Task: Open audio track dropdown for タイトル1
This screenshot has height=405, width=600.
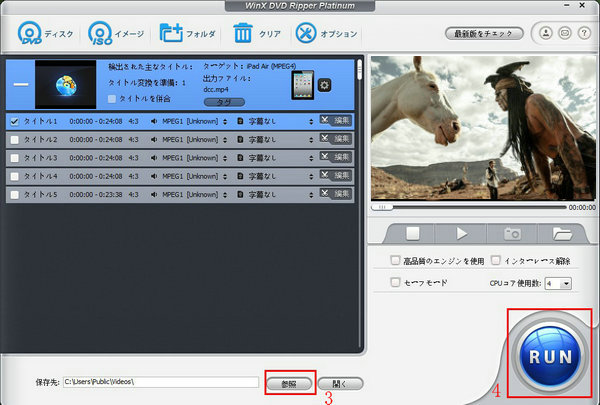Action: click(x=225, y=122)
